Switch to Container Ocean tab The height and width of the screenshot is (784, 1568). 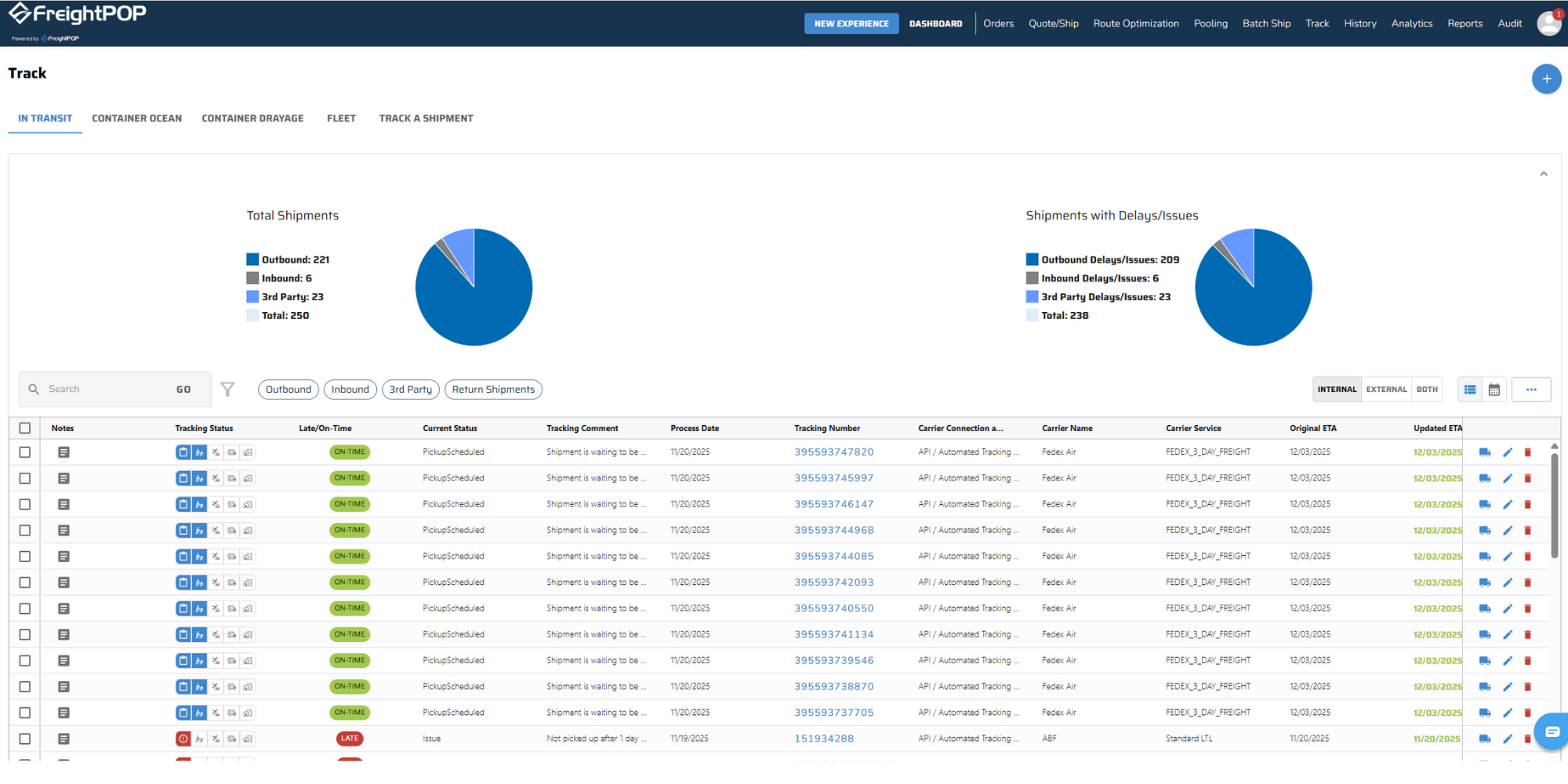click(136, 118)
